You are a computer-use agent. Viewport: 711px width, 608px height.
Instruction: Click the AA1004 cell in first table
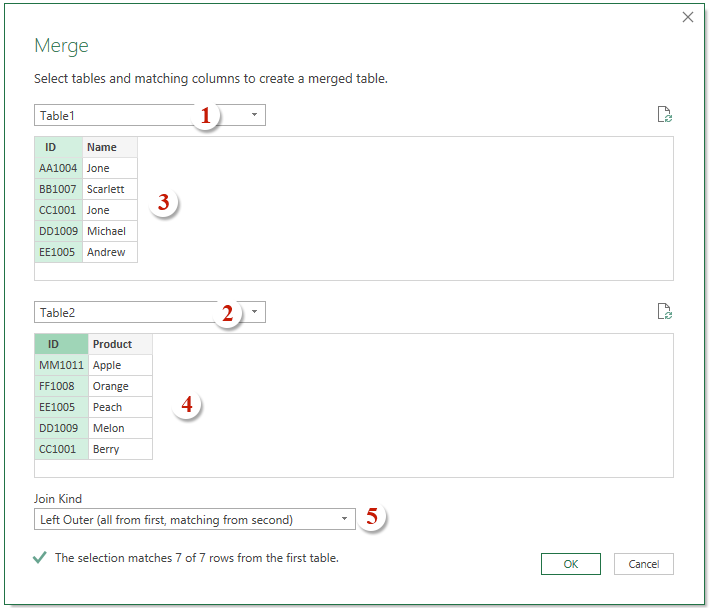[x=59, y=168]
